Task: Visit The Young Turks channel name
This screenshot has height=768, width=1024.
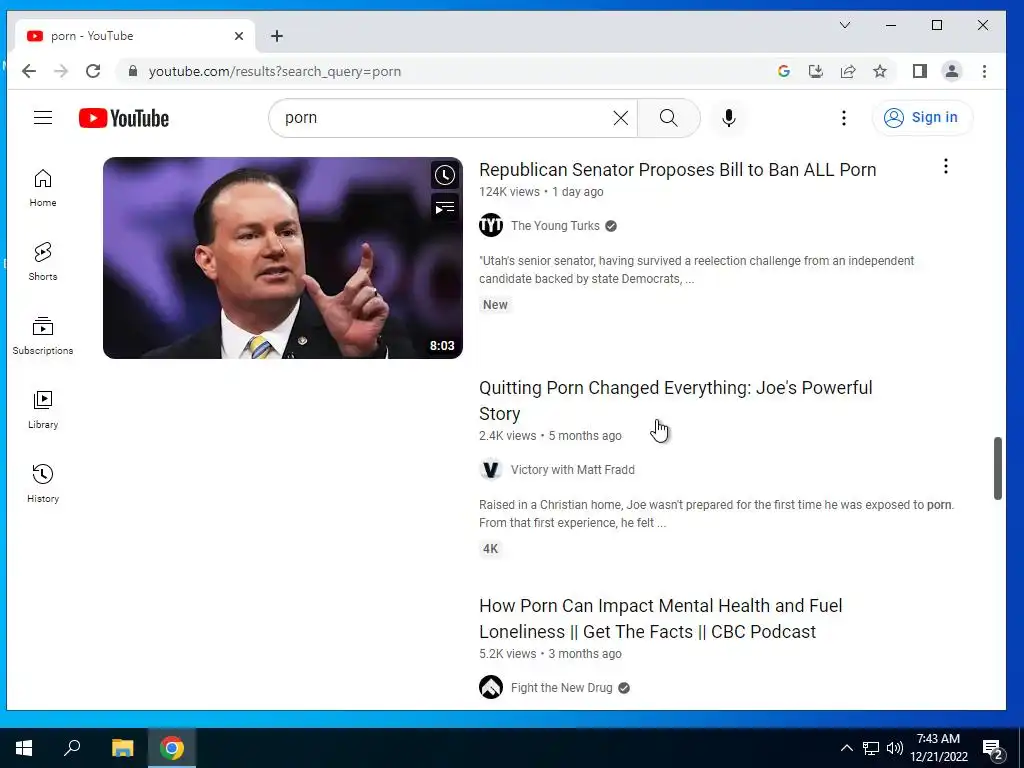Action: pyautogui.click(x=555, y=226)
